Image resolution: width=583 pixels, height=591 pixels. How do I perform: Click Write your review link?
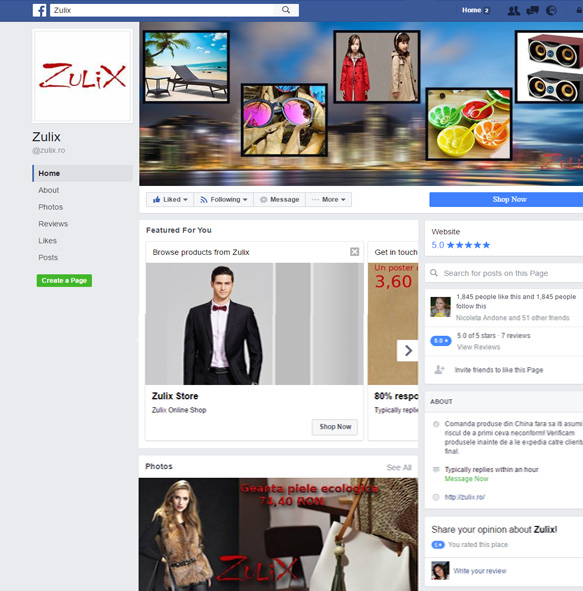coord(480,571)
